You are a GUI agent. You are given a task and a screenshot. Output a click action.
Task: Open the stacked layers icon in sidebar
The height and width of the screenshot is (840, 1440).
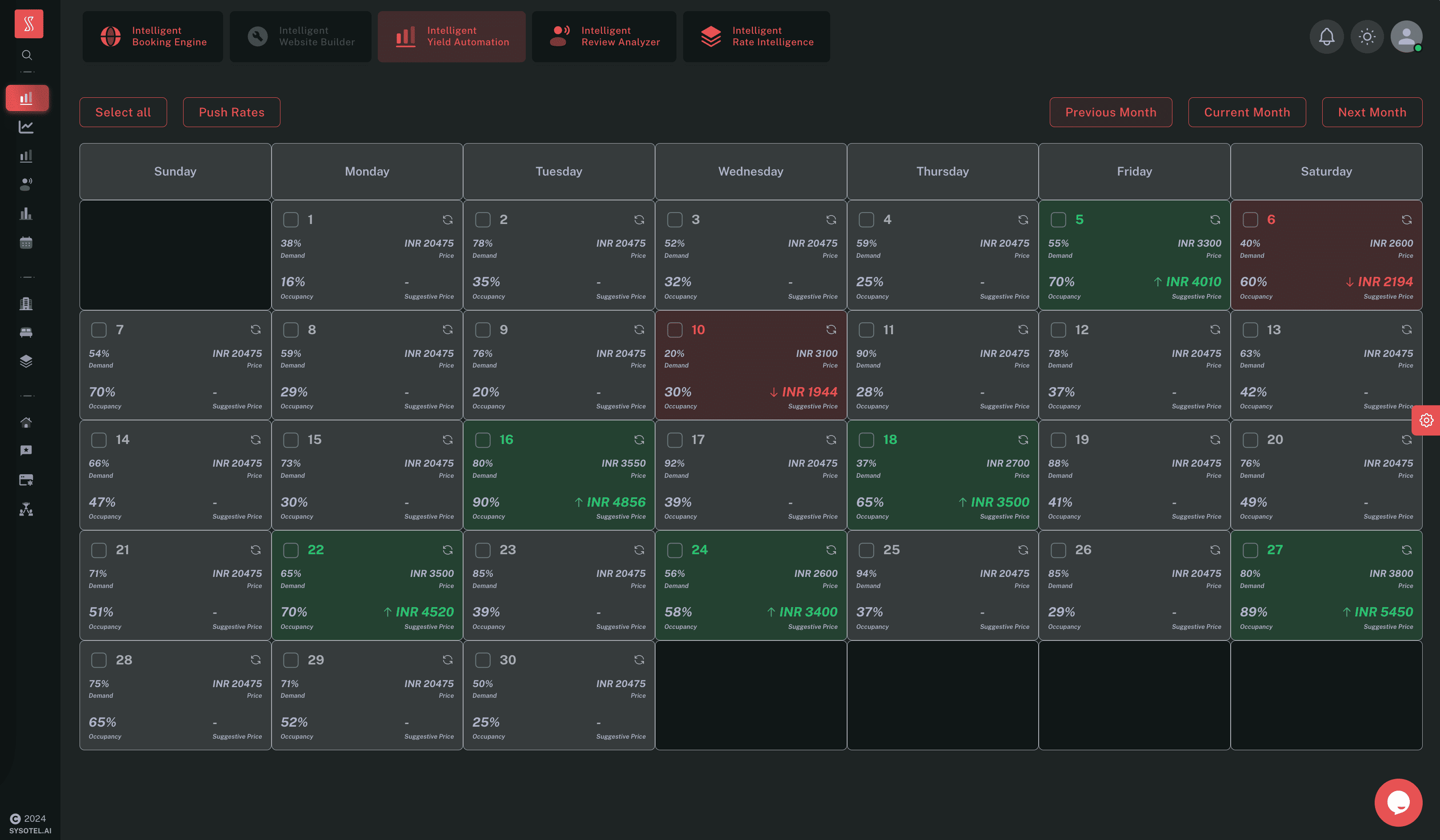point(26,361)
